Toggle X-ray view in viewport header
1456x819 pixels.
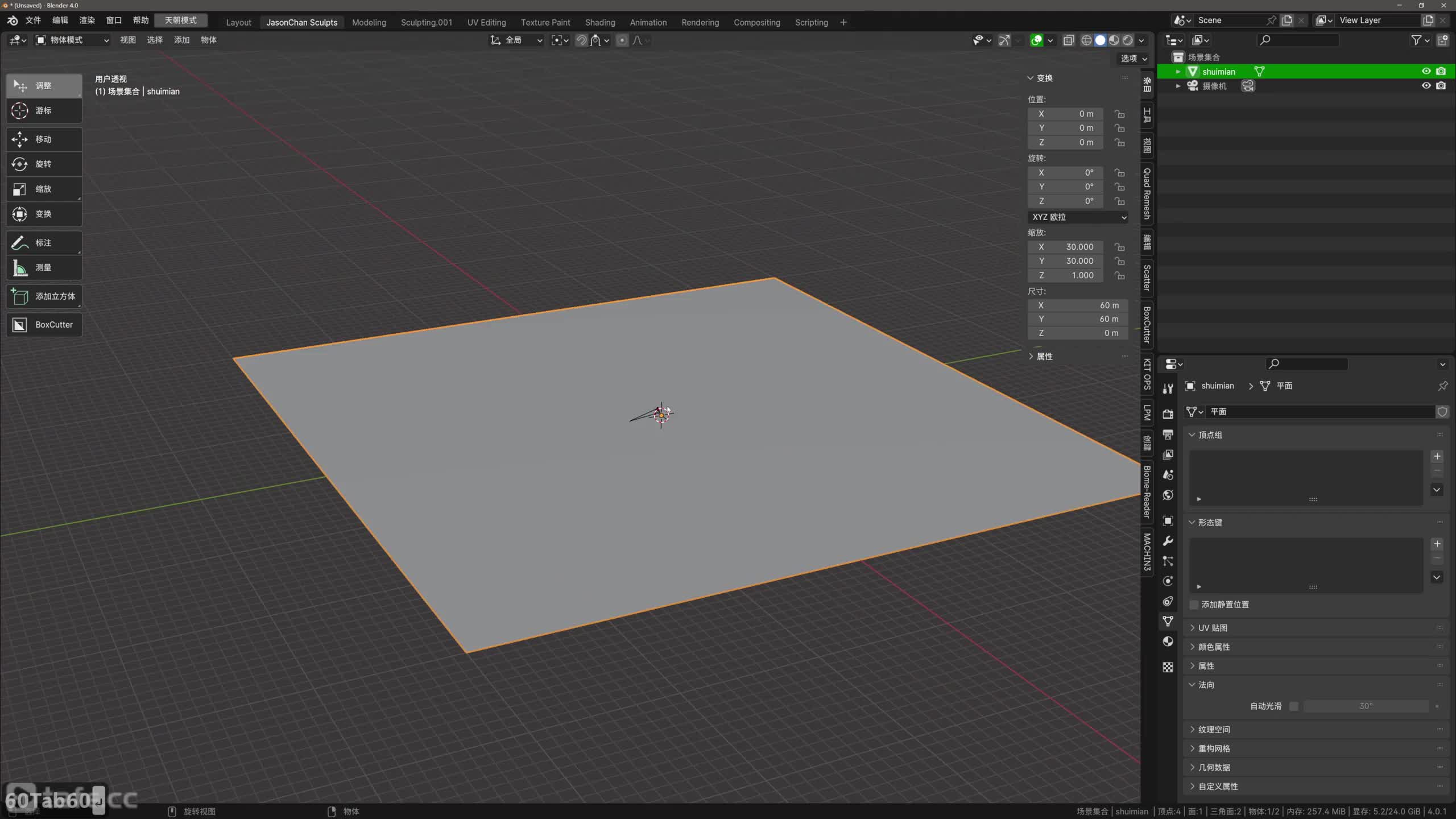[1068, 40]
